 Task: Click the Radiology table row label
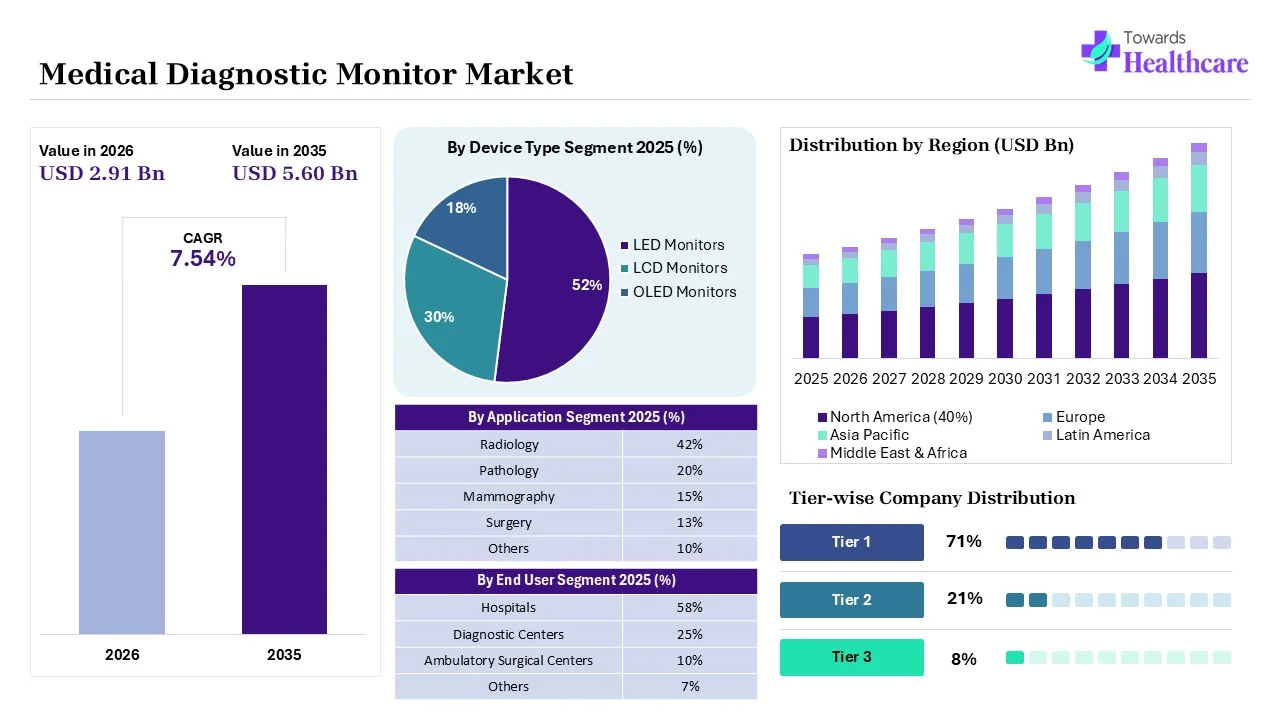click(x=509, y=444)
